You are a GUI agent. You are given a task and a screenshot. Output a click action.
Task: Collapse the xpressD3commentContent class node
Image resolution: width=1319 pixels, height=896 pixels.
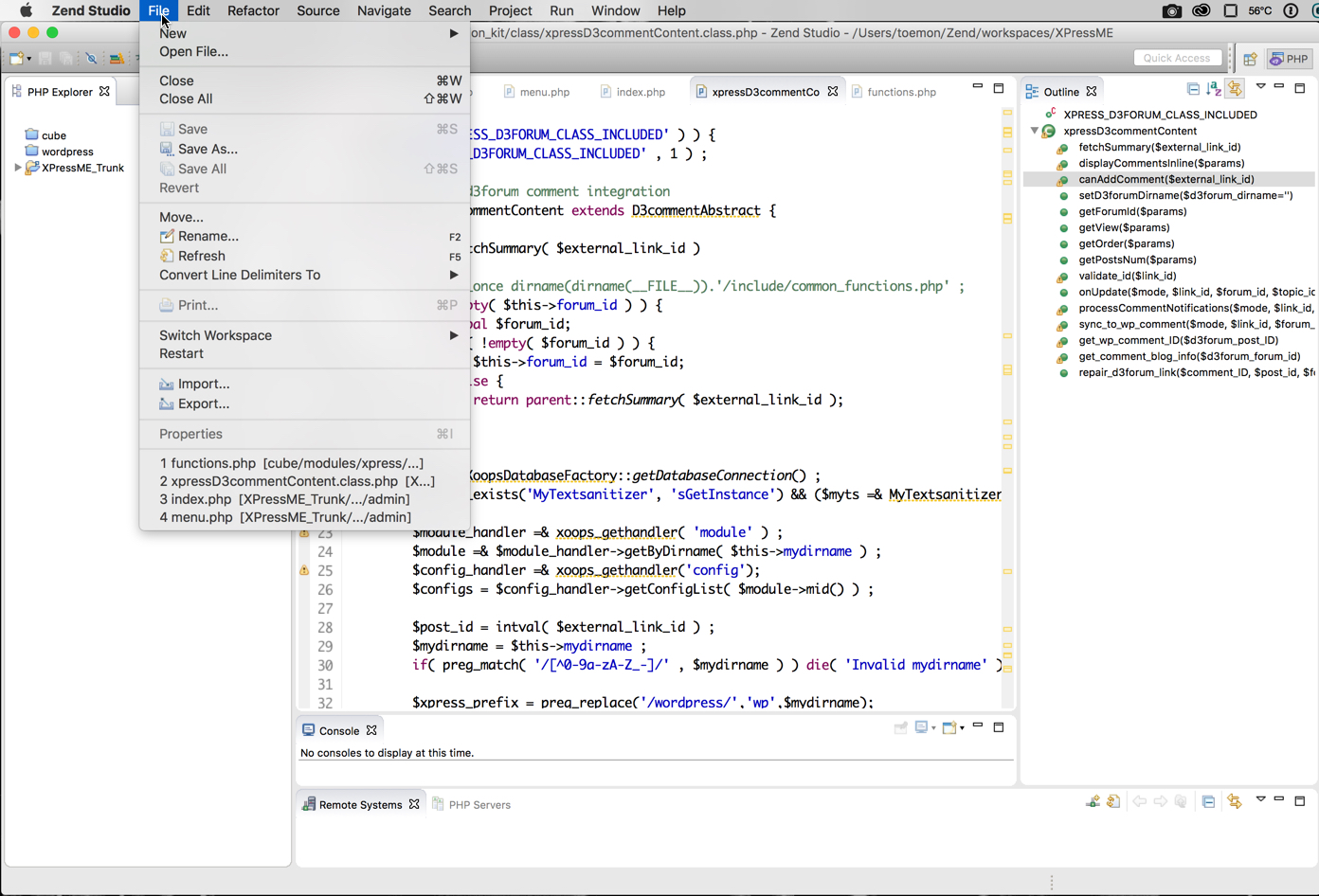click(1034, 131)
